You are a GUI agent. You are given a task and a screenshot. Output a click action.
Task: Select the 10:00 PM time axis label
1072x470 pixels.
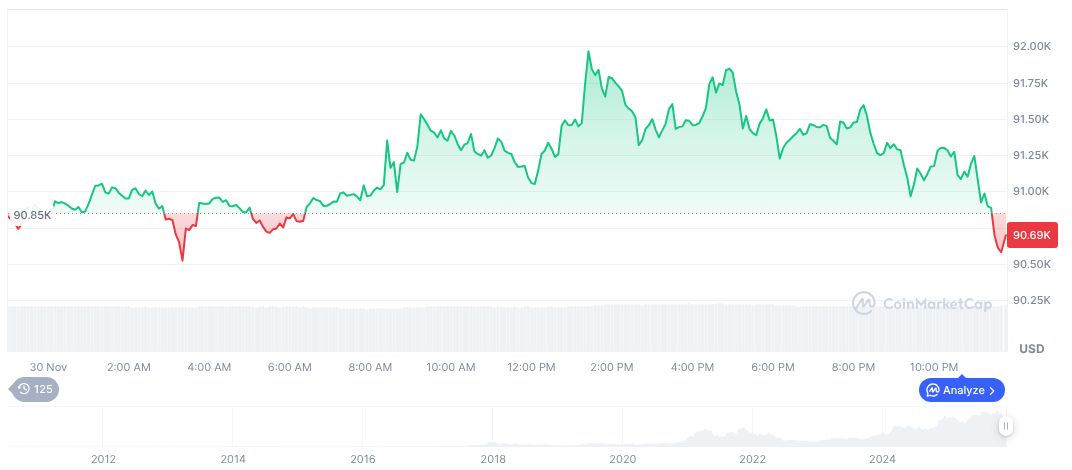coord(935,367)
